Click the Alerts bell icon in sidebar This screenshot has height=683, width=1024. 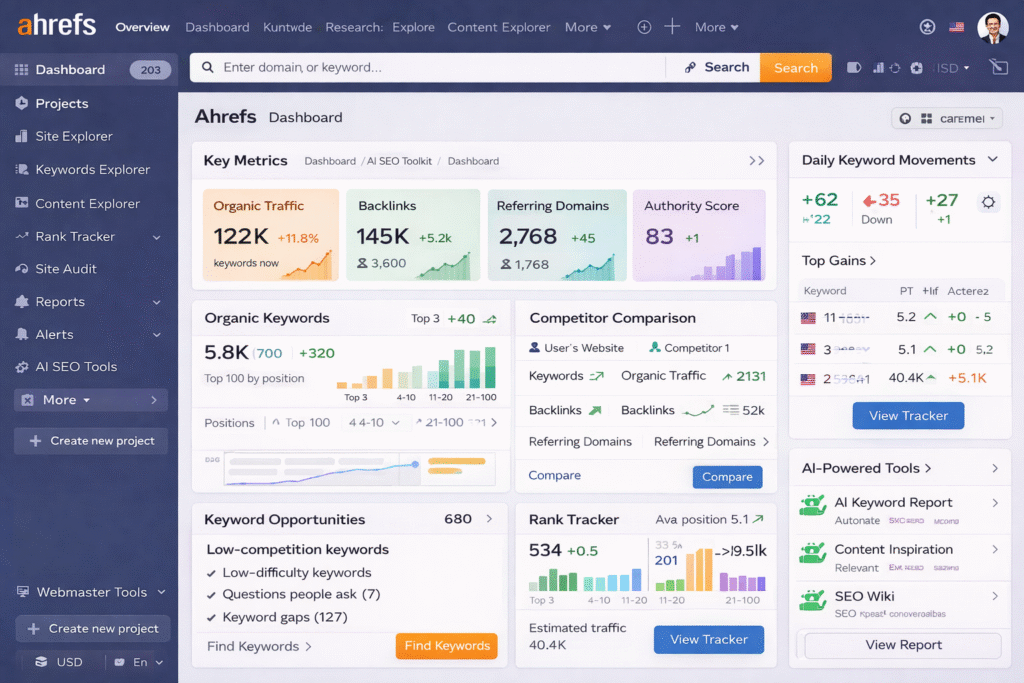22,334
